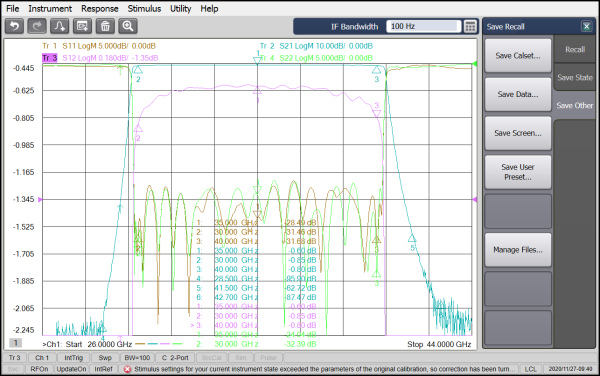Click the IF Bandwidth 100 Hz field
The image size is (600, 376).
pos(423,26)
